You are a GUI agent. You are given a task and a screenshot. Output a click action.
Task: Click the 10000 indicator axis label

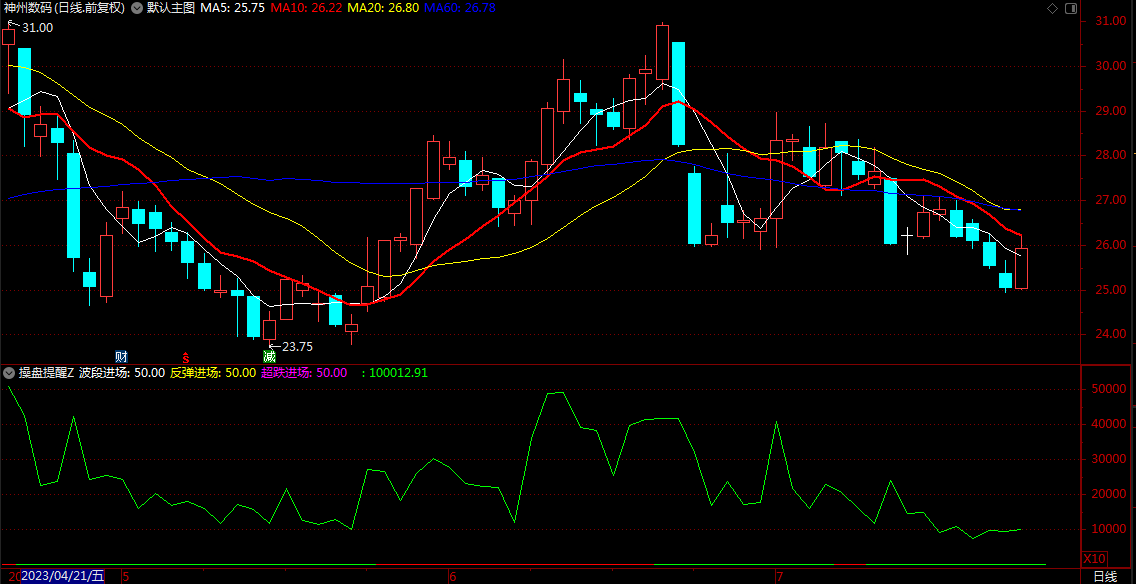point(1106,530)
